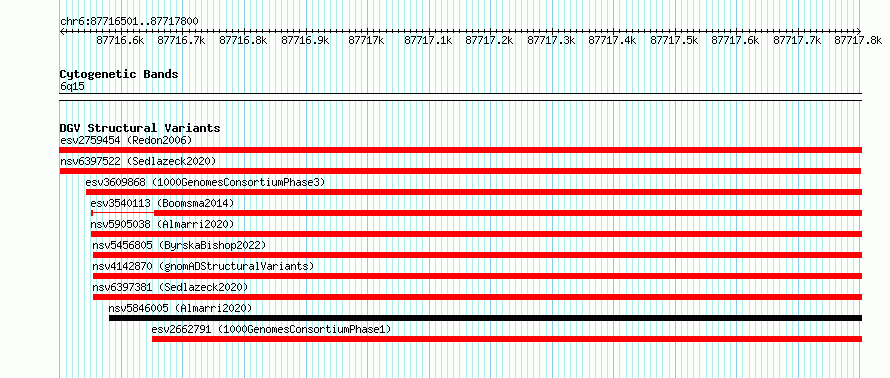Viewport: 890px width, 378px height.
Task: Select nsv5905038 (Almarri2020) variant label
Action: 162,224
